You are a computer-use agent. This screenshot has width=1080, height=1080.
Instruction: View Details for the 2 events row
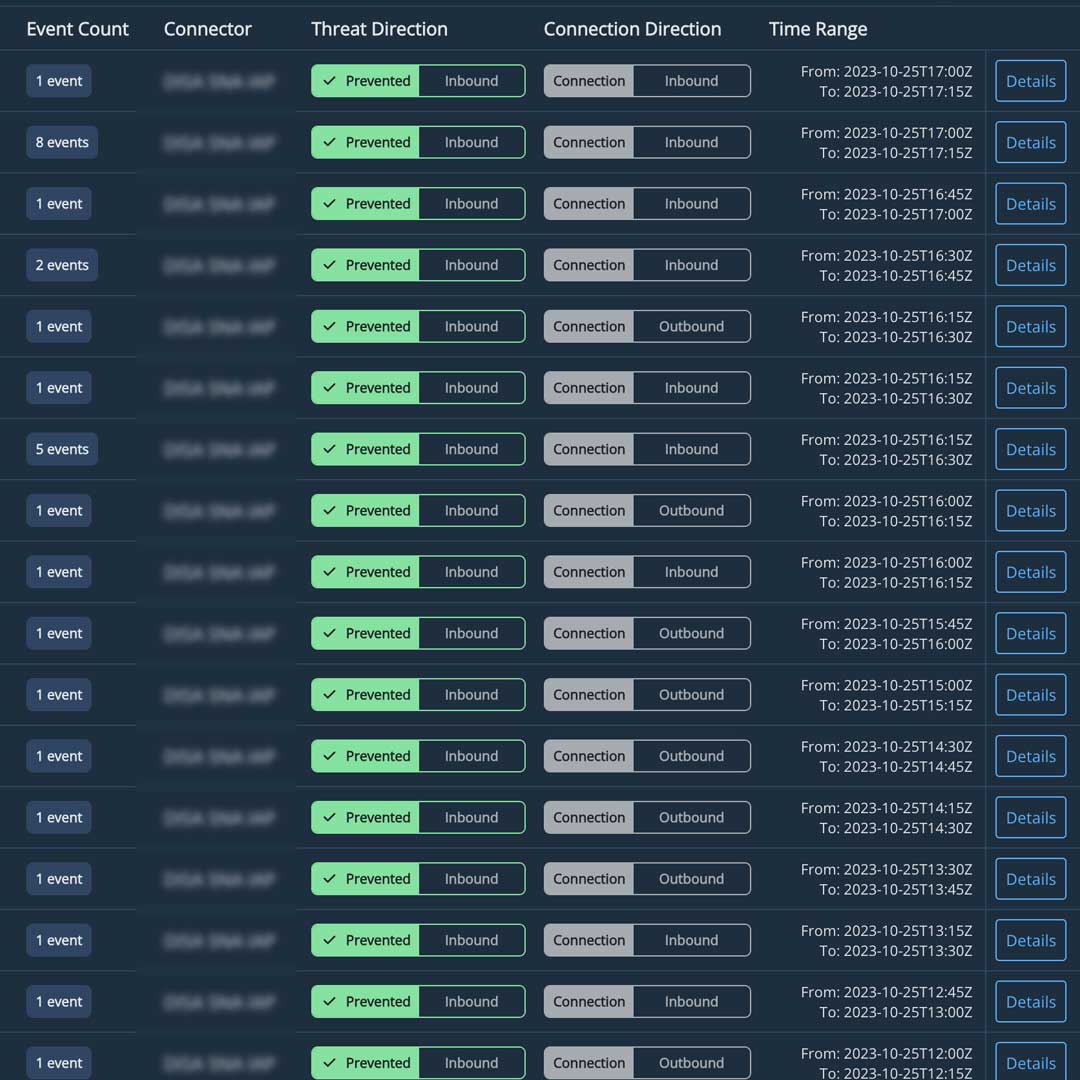[x=1030, y=266]
